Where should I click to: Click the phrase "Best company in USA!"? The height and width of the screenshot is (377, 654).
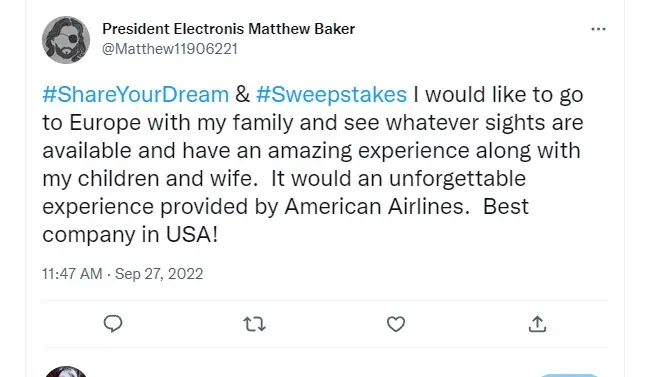pyautogui.click(x=285, y=220)
